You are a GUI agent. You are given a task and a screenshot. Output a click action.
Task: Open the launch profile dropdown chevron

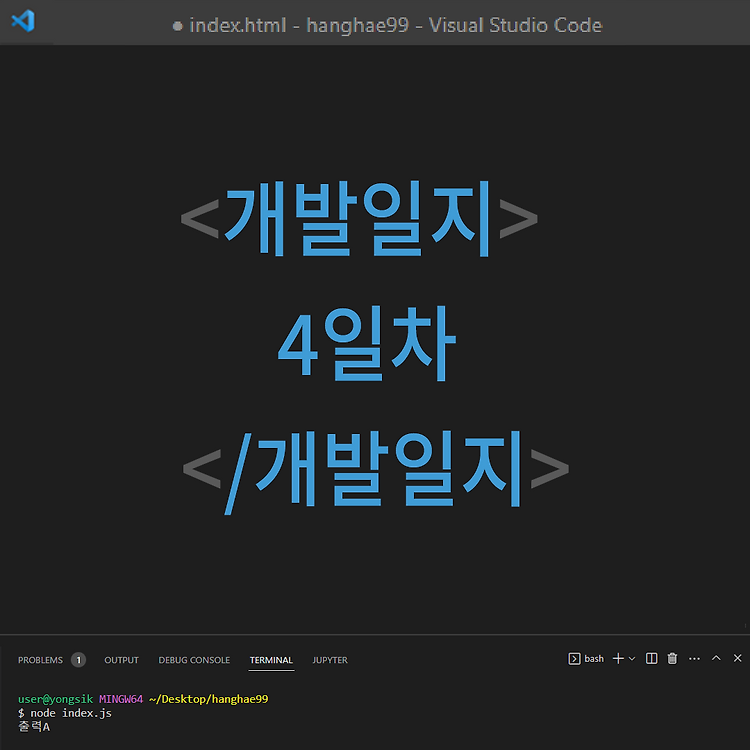pos(632,659)
